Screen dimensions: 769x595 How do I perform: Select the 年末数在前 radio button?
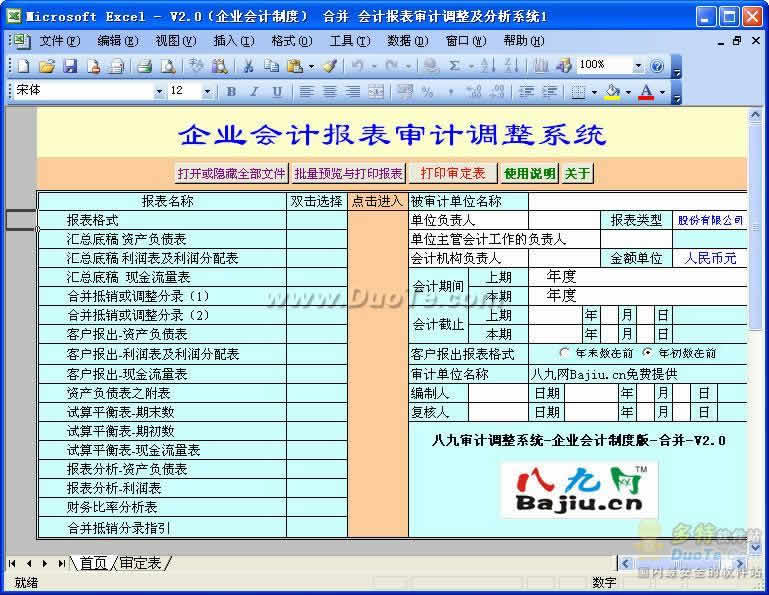pos(564,353)
